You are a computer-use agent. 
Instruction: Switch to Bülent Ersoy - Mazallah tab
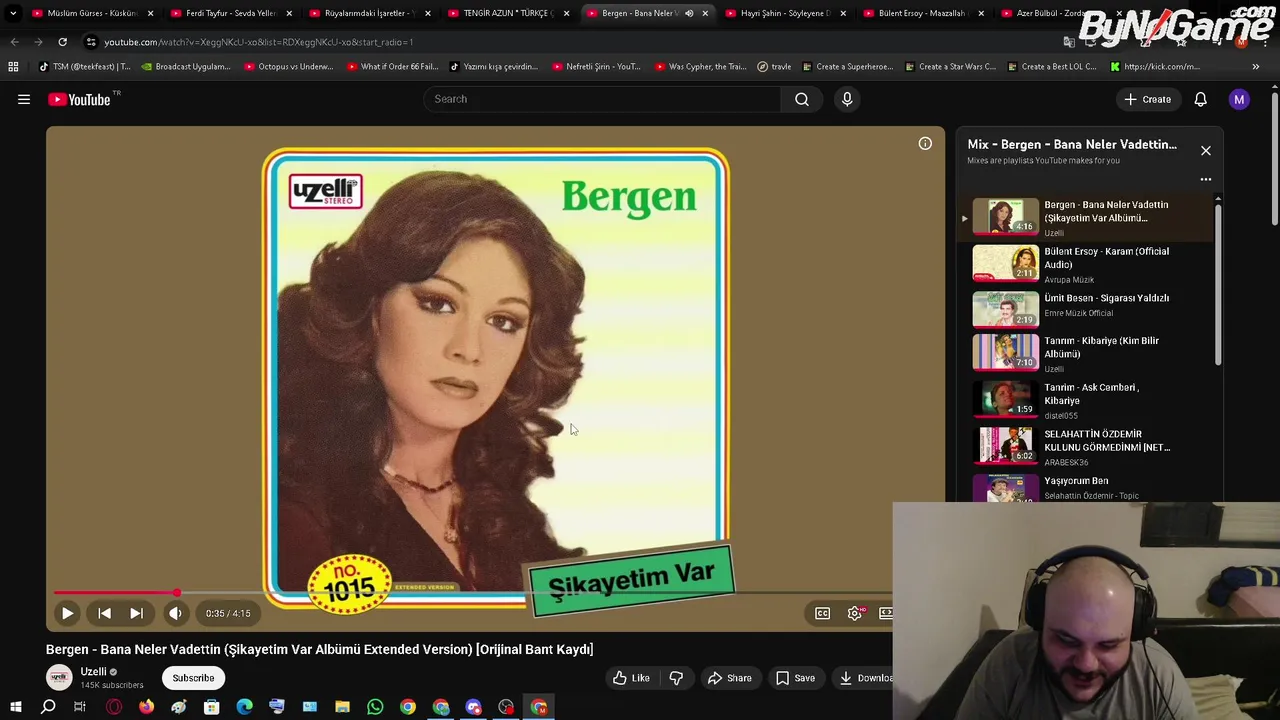click(923, 13)
